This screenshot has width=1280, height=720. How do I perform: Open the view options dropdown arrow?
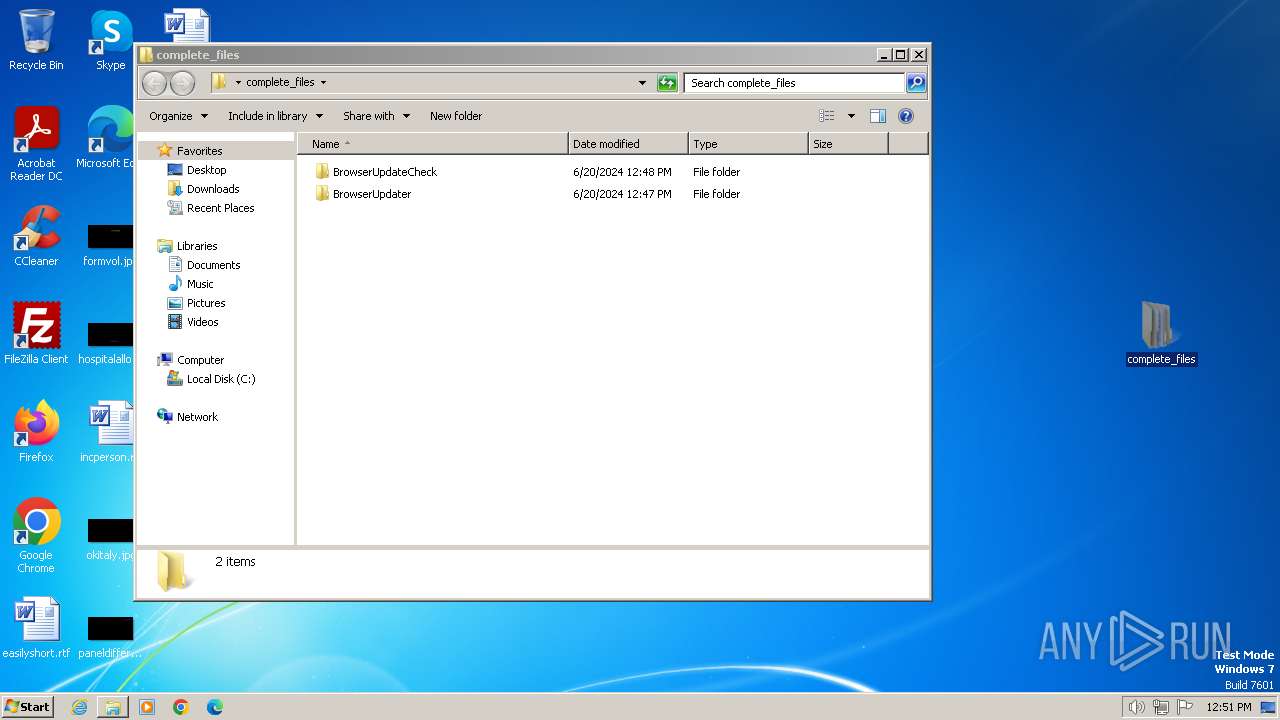tap(851, 116)
